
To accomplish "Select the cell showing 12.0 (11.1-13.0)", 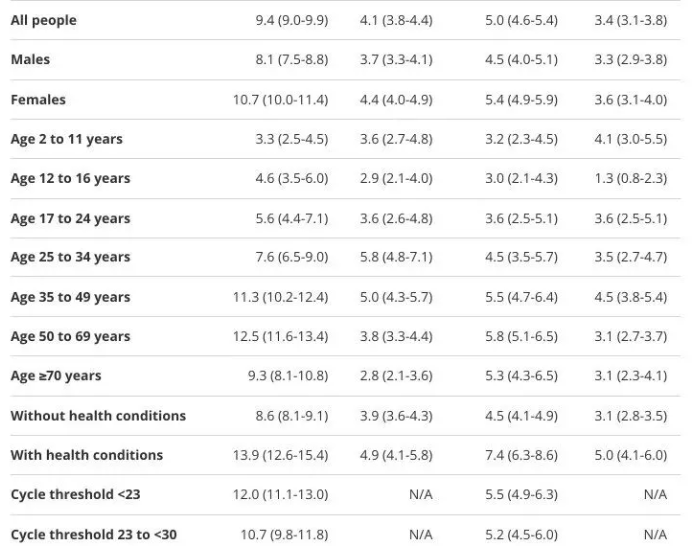I will pyautogui.click(x=280, y=494).
